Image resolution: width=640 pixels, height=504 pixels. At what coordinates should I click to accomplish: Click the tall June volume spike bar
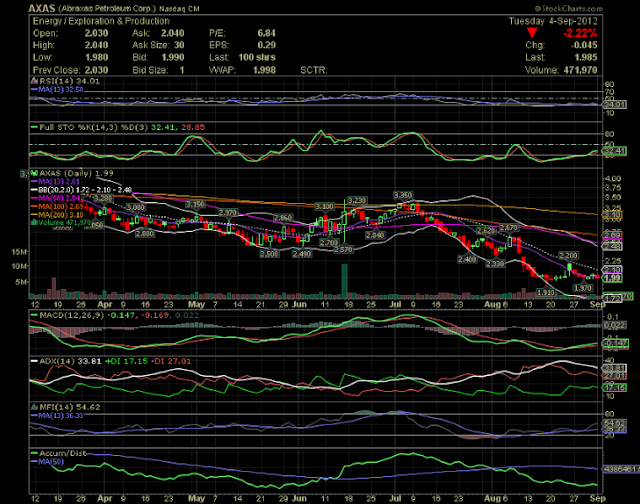[344, 281]
